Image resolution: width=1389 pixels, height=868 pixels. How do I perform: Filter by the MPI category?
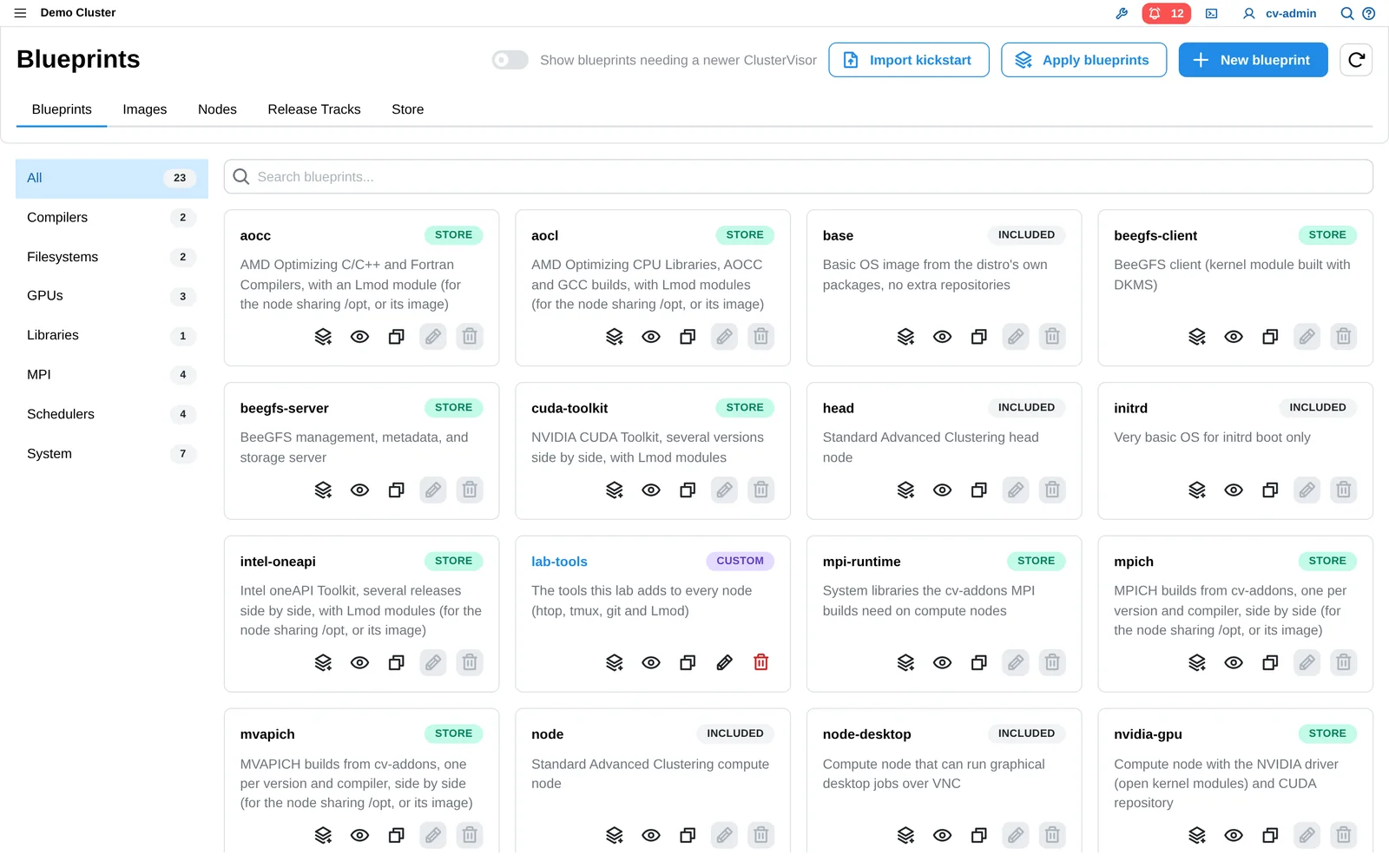[x=112, y=375]
